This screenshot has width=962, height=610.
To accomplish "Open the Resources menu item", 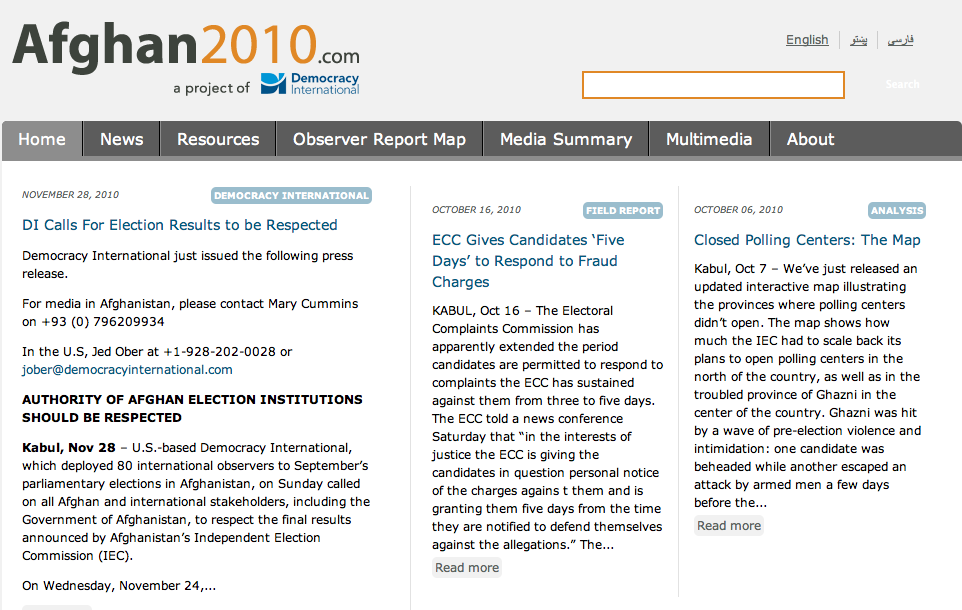I will tap(218, 139).
